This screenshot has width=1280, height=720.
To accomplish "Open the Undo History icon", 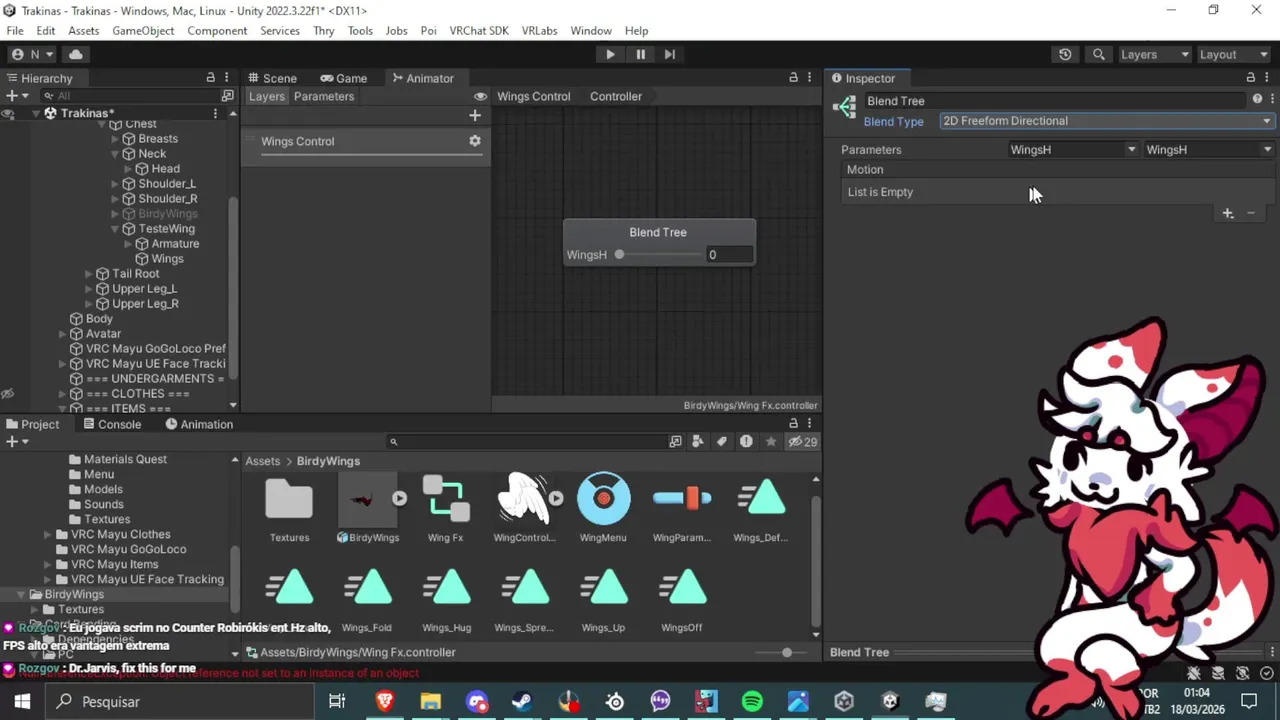I will point(1065,54).
